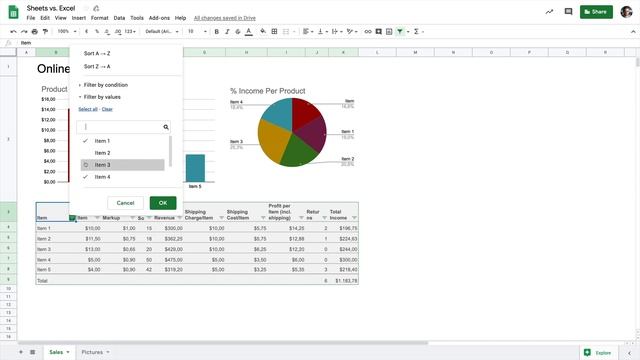Open the text color picker
The height and width of the screenshot is (360, 640).
coord(249,31)
